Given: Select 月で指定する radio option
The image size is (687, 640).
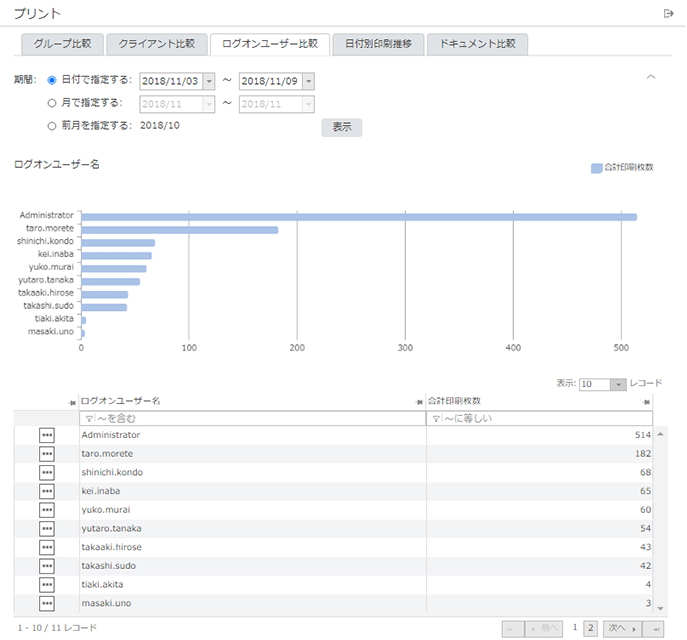Looking at the screenshot, I should click(52, 103).
